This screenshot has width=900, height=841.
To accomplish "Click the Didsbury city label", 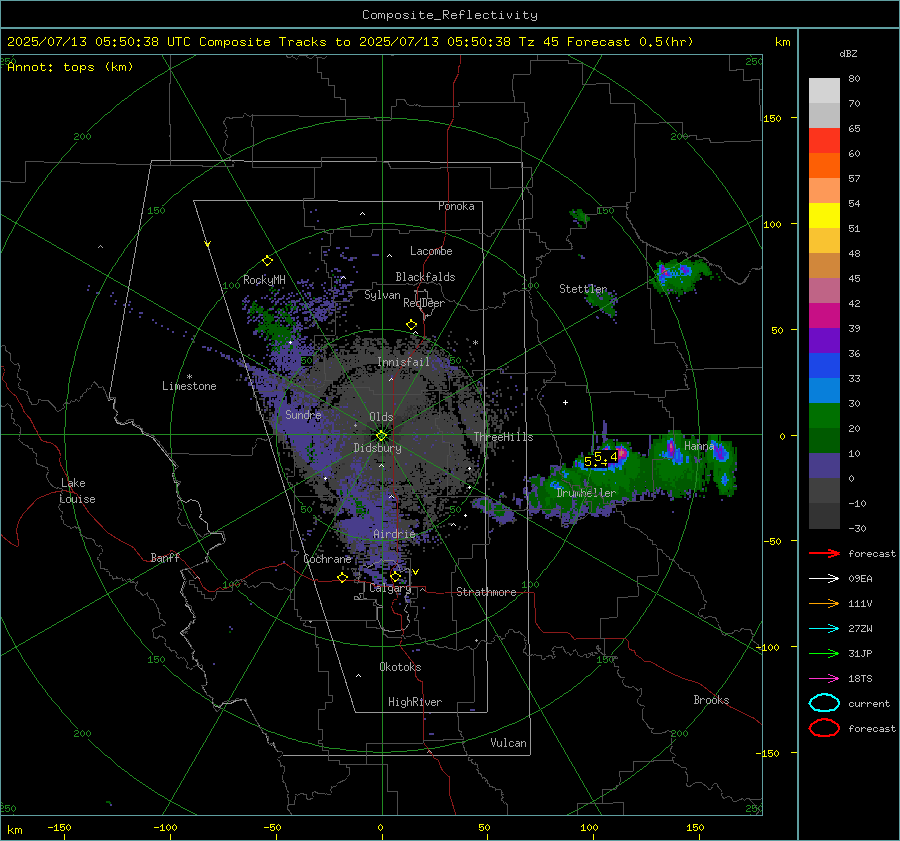I will point(377,448).
